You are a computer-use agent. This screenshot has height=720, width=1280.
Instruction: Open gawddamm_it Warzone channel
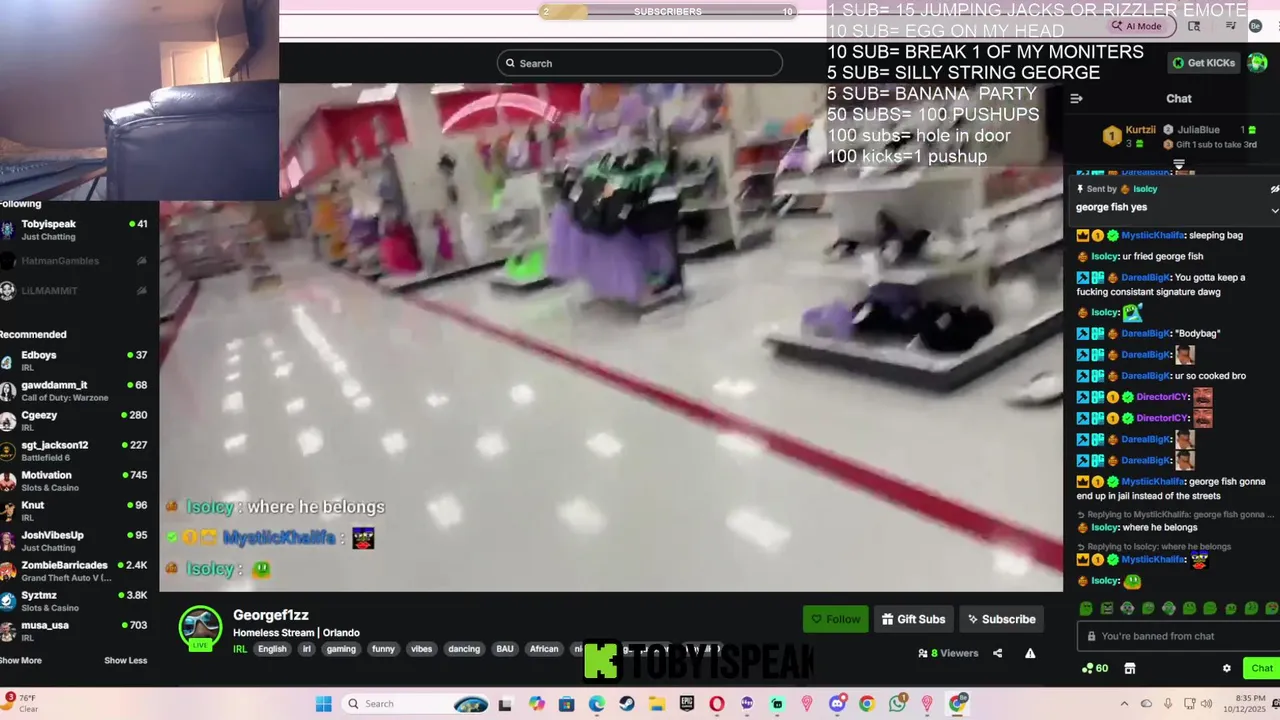coord(75,391)
